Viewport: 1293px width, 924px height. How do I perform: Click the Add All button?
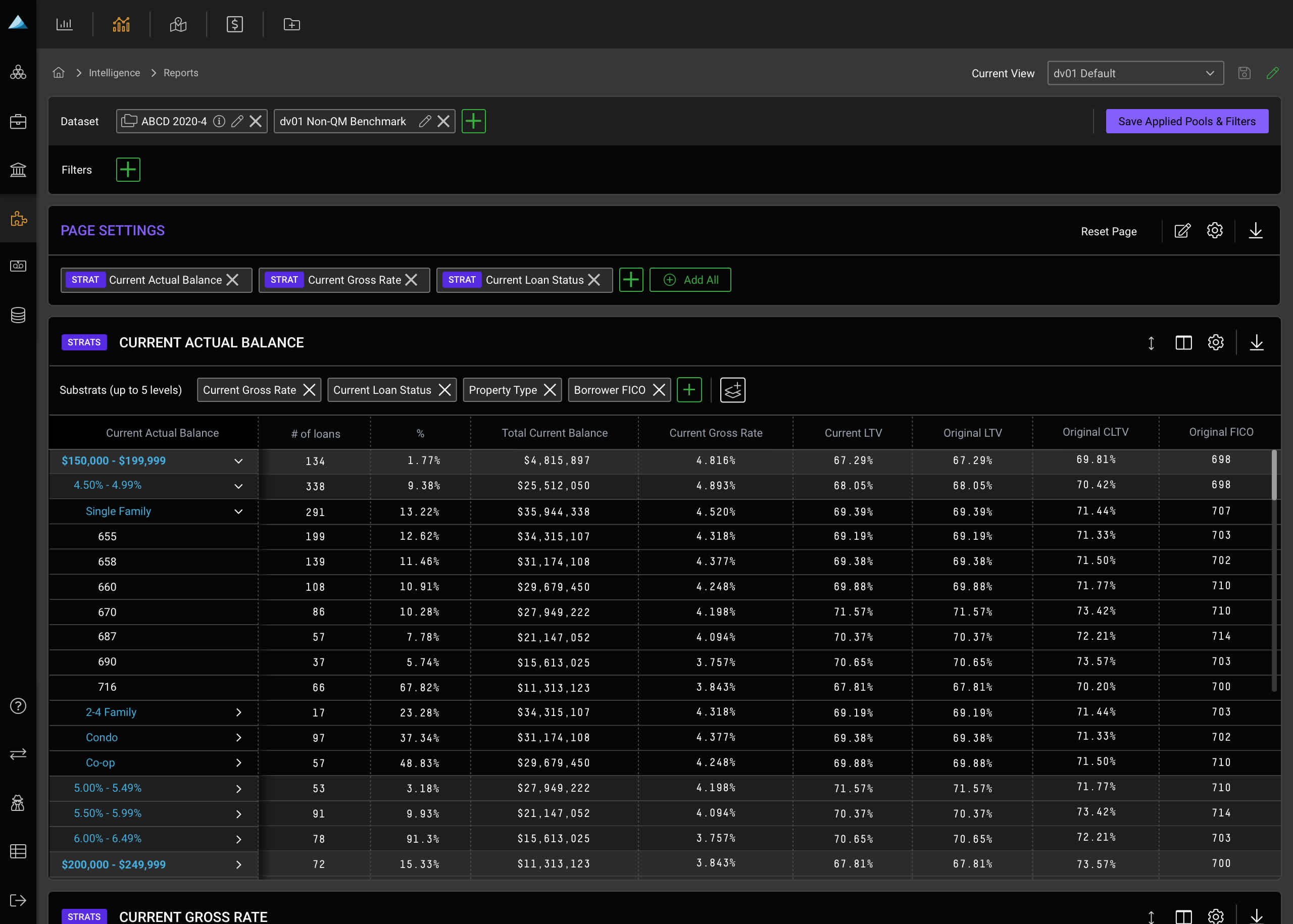[x=690, y=280]
